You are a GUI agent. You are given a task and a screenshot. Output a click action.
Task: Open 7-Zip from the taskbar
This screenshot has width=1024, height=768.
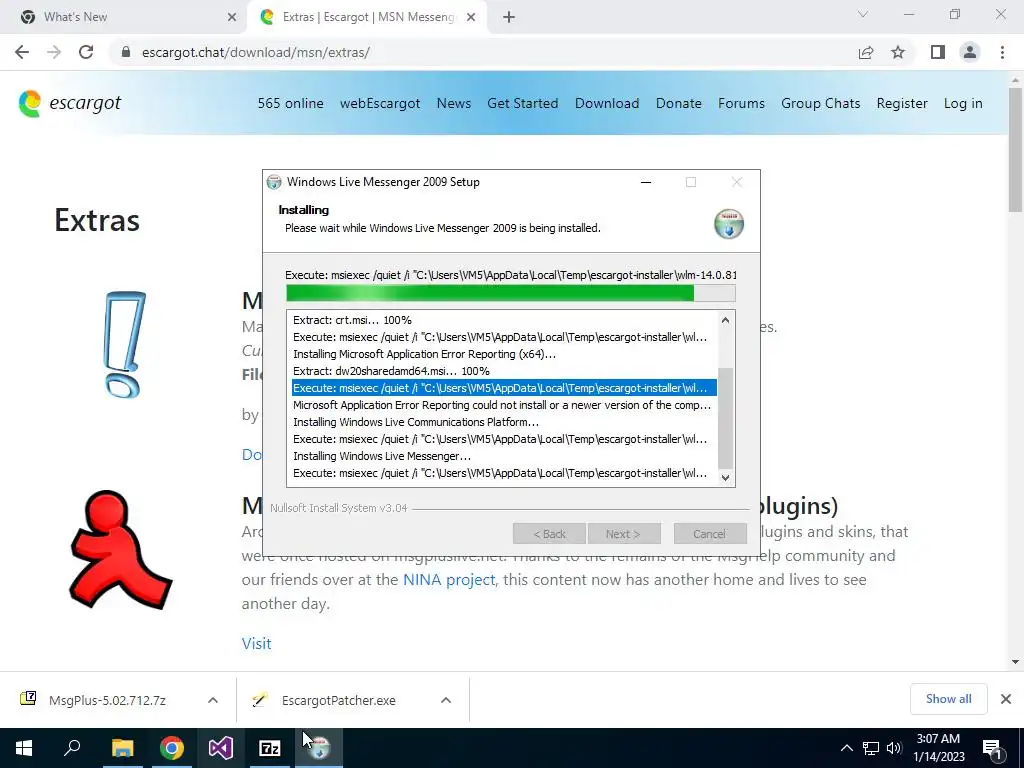tap(270, 748)
